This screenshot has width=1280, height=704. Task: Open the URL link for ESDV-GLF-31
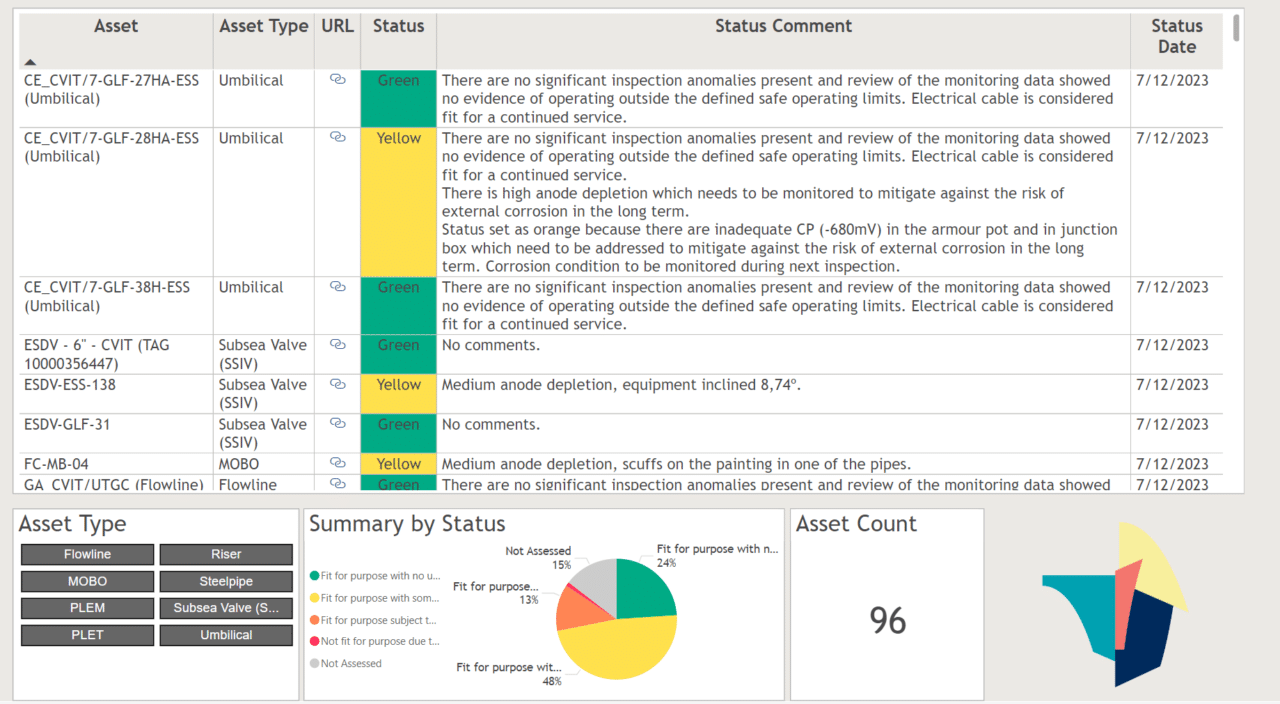(337, 421)
